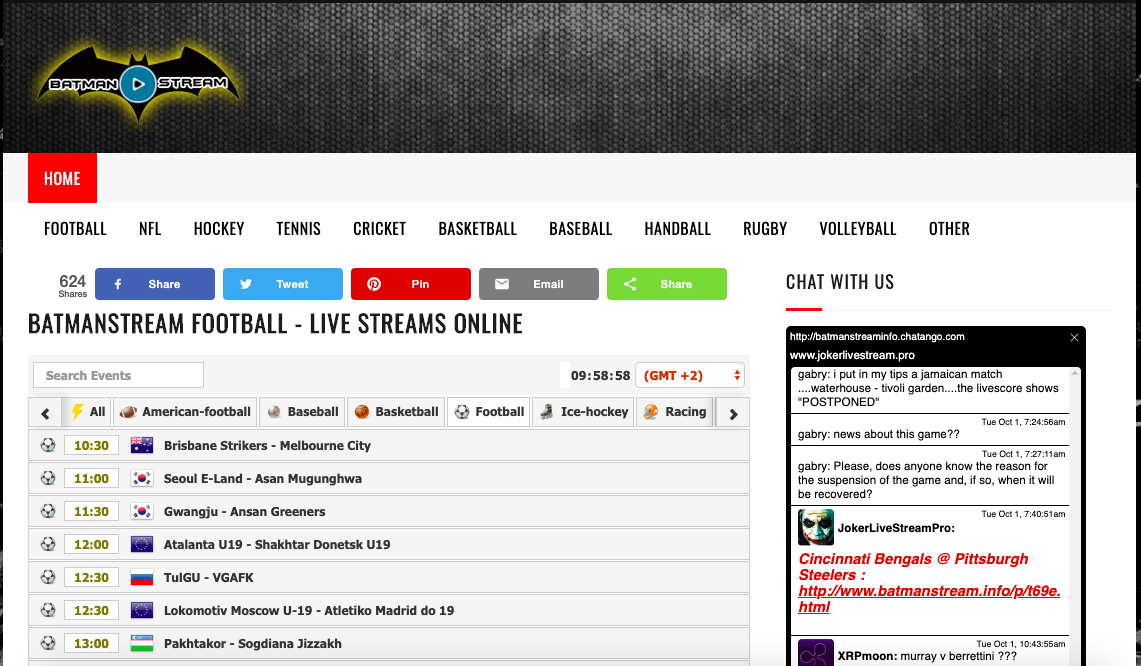
Task: Click soccer ball icon in Atalanta U19 row
Action: [48, 544]
